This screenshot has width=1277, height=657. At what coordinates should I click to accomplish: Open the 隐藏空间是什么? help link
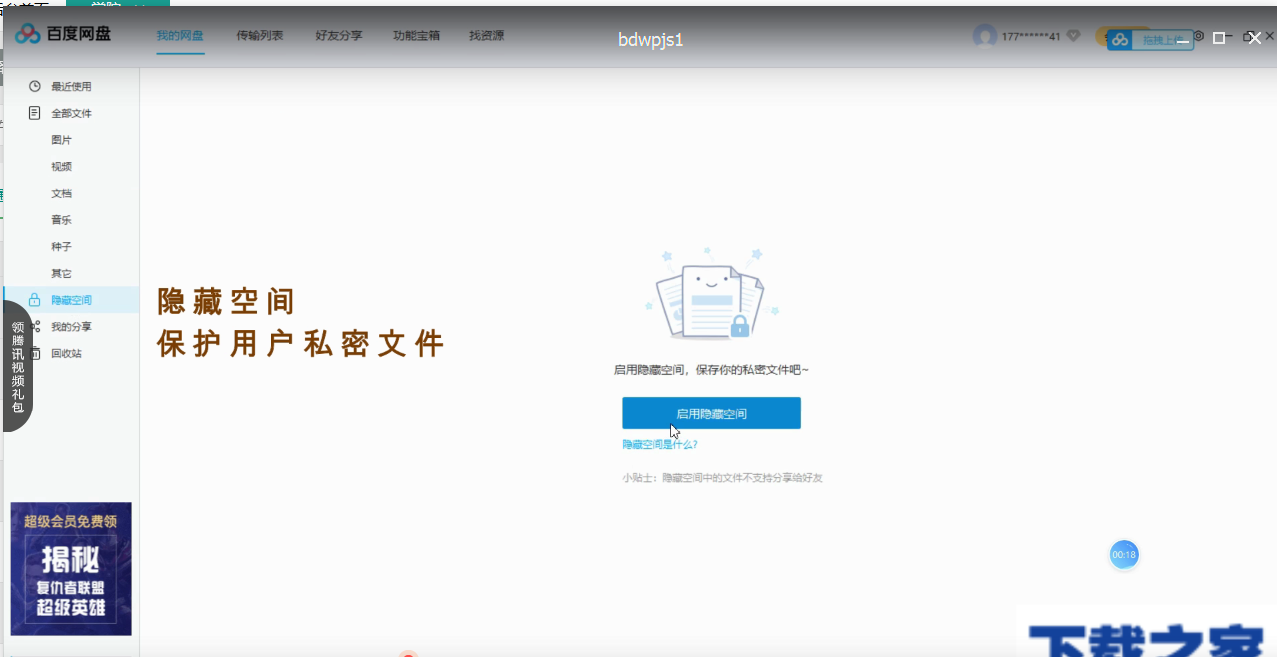click(x=662, y=443)
